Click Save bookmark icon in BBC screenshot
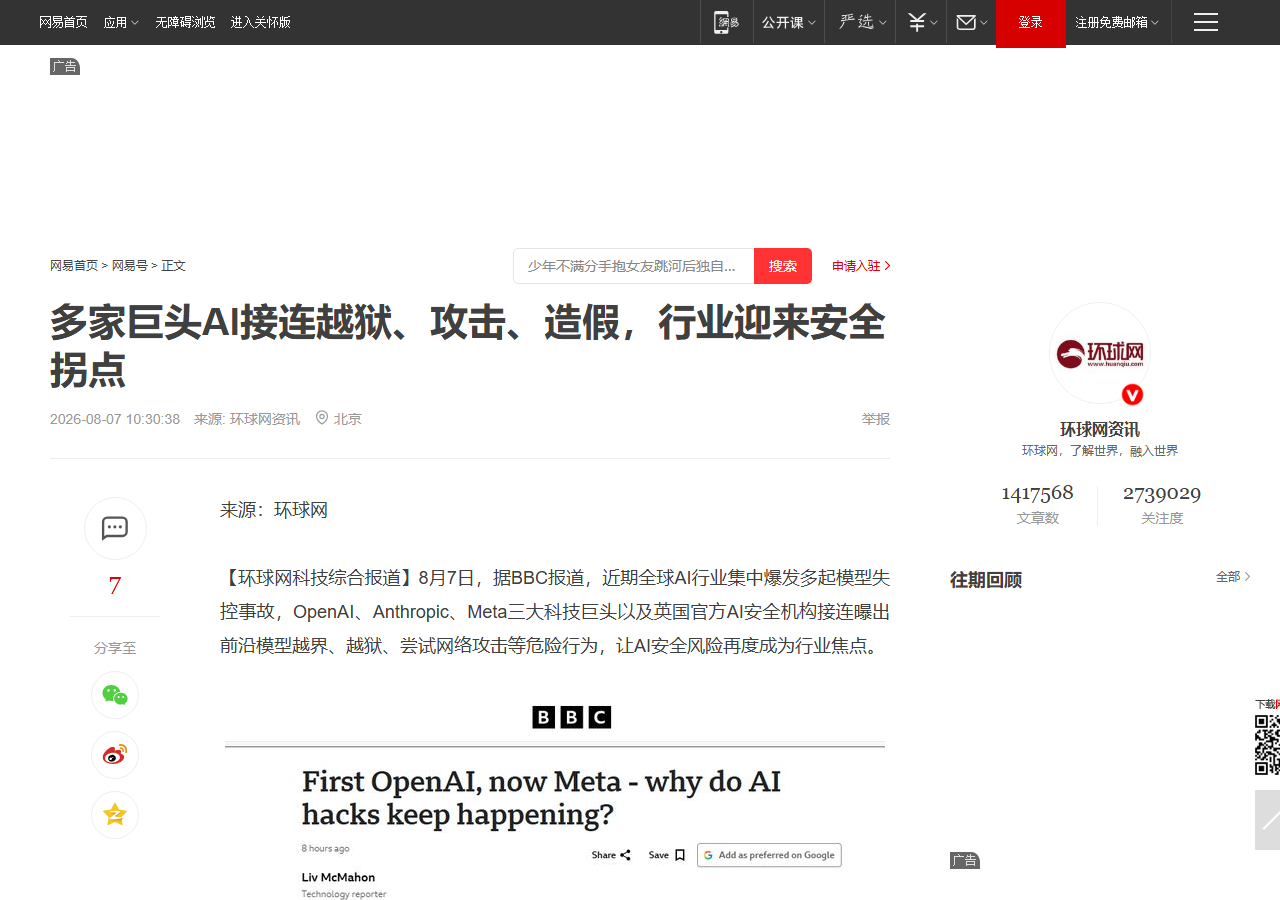This screenshot has height=900, width=1280. tap(680, 855)
